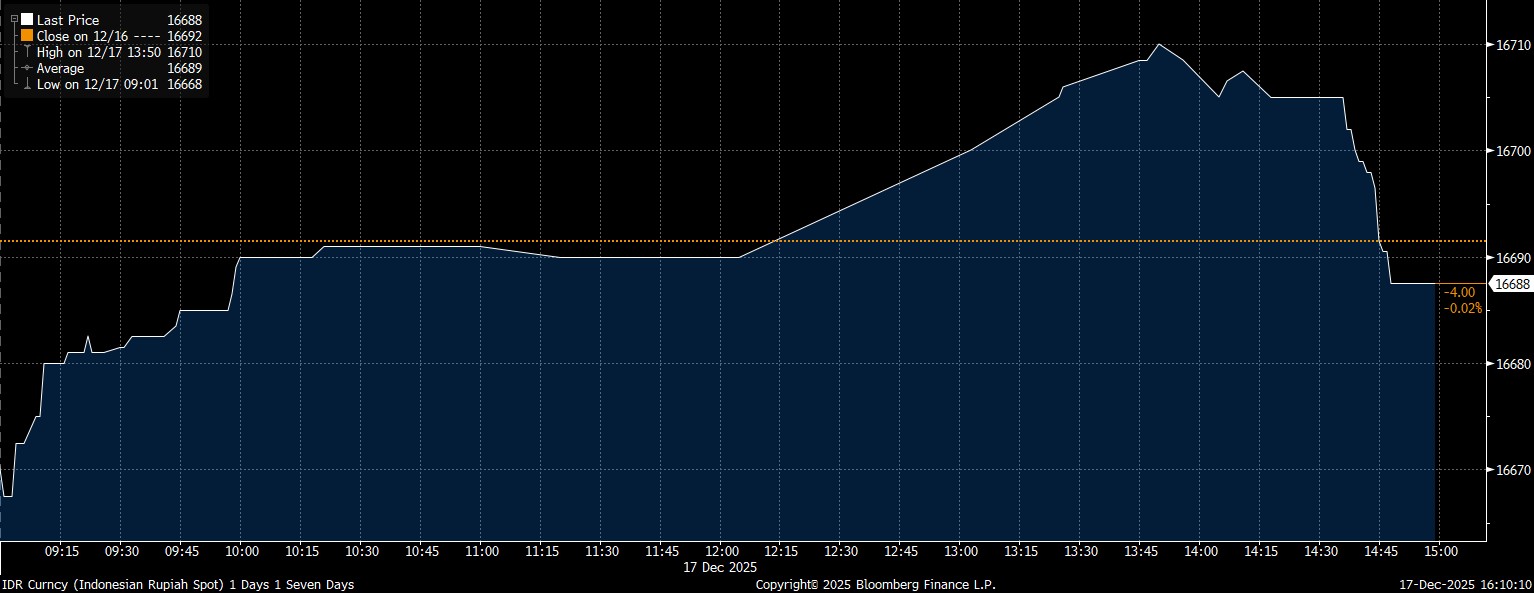Click the 17 Dec 2025 date label
1534x593 pixels.
pos(721,567)
